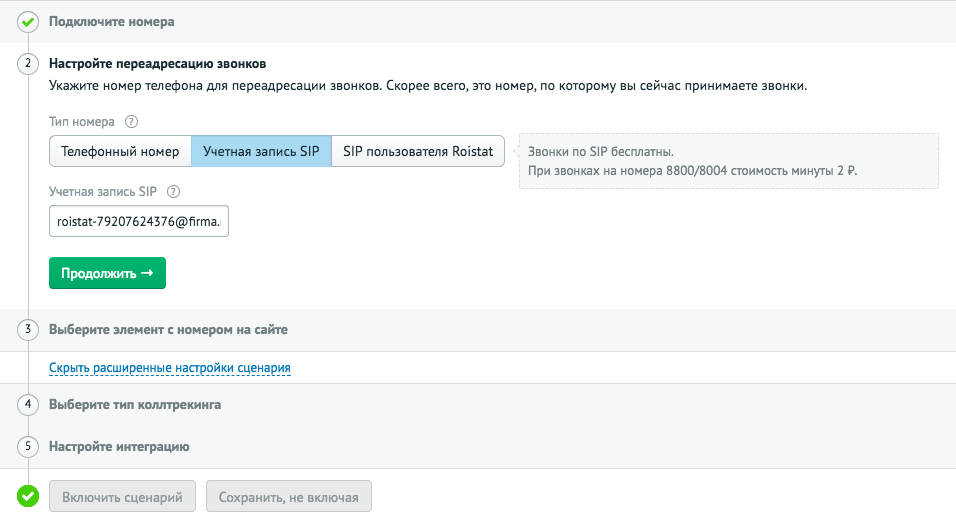The height and width of the screenshot is (522, 956).
Task: Click the Включить сценарий button
Action: (x=123, y=496)
